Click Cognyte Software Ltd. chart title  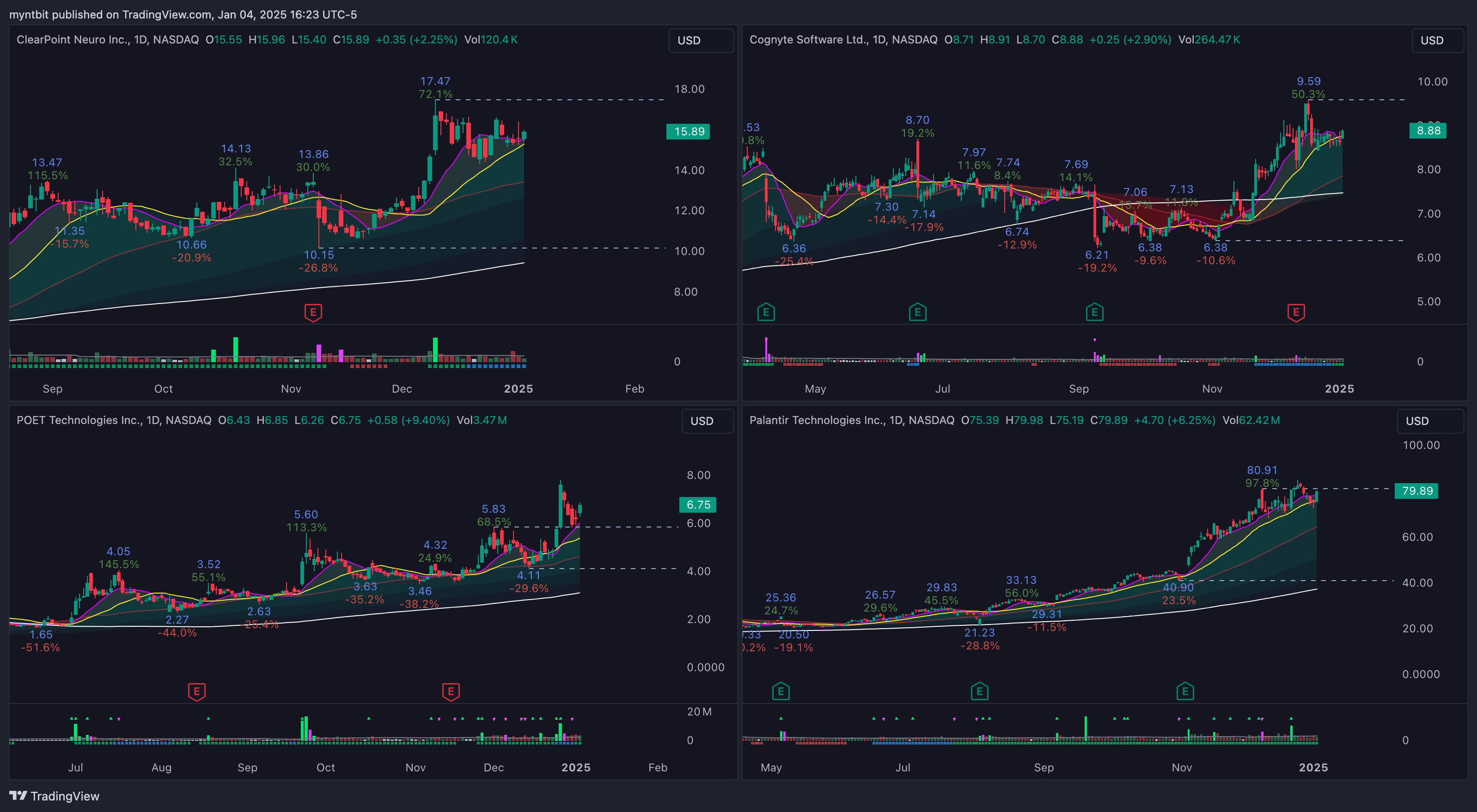pyautogui.click(x=843, y=40)
